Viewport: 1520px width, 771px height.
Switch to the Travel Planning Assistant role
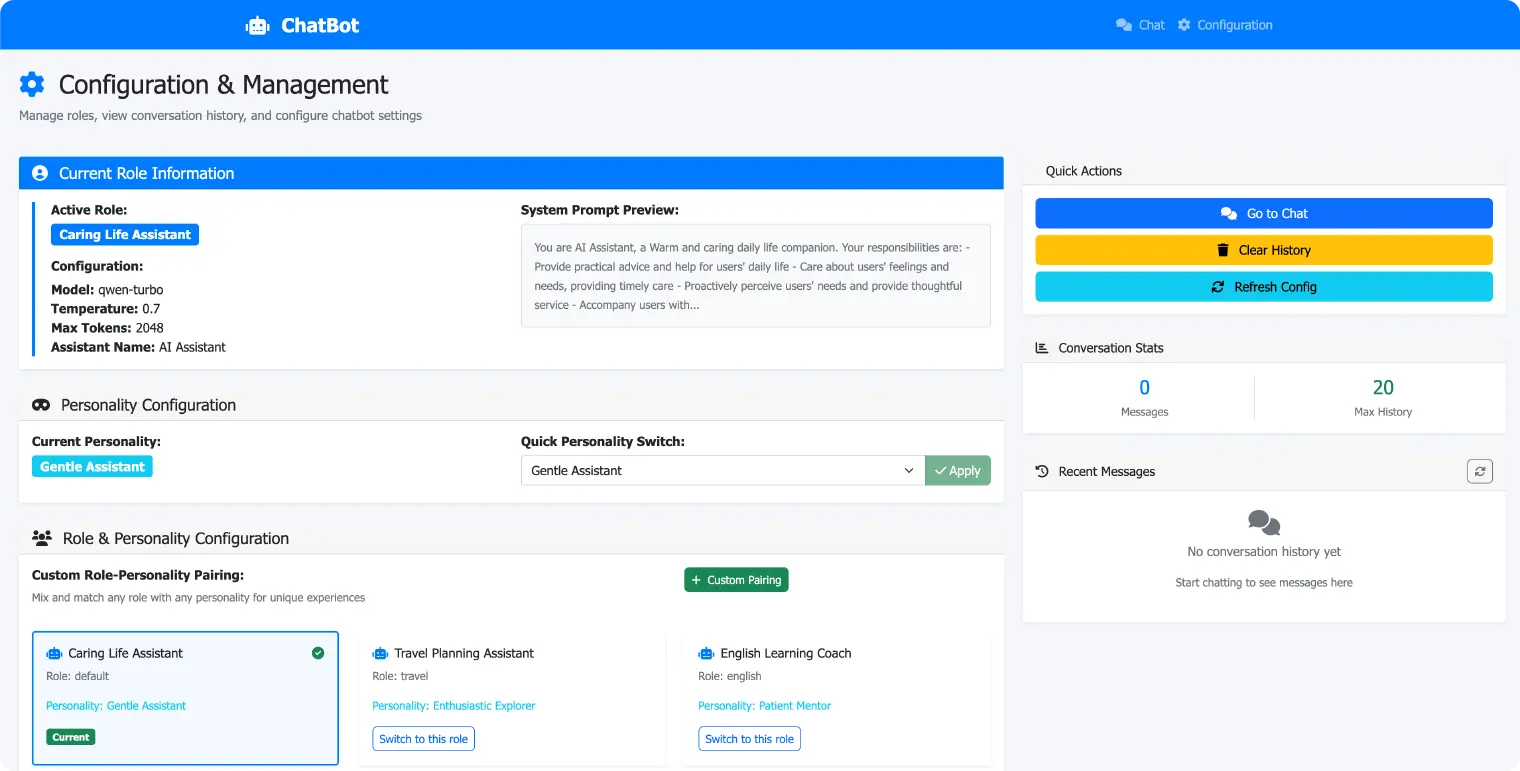[x=423, y=739]
